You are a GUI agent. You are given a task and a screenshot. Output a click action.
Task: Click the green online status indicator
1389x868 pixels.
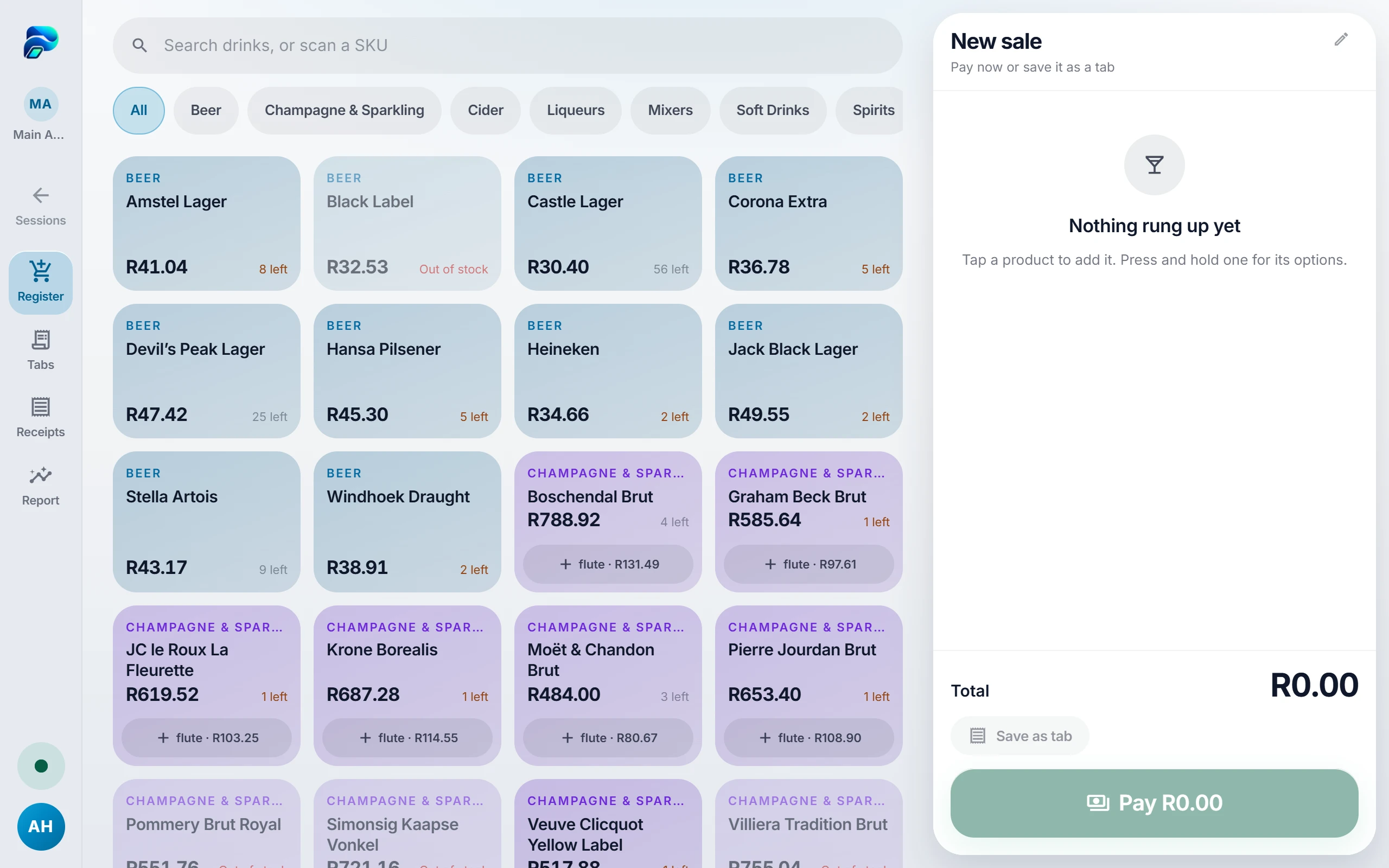[x=41, y=766]
